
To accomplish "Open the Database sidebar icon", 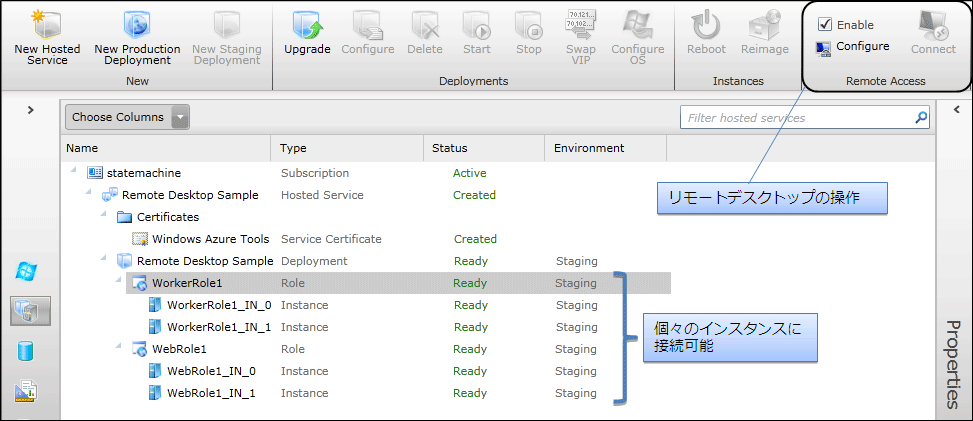I will [26, 351].
